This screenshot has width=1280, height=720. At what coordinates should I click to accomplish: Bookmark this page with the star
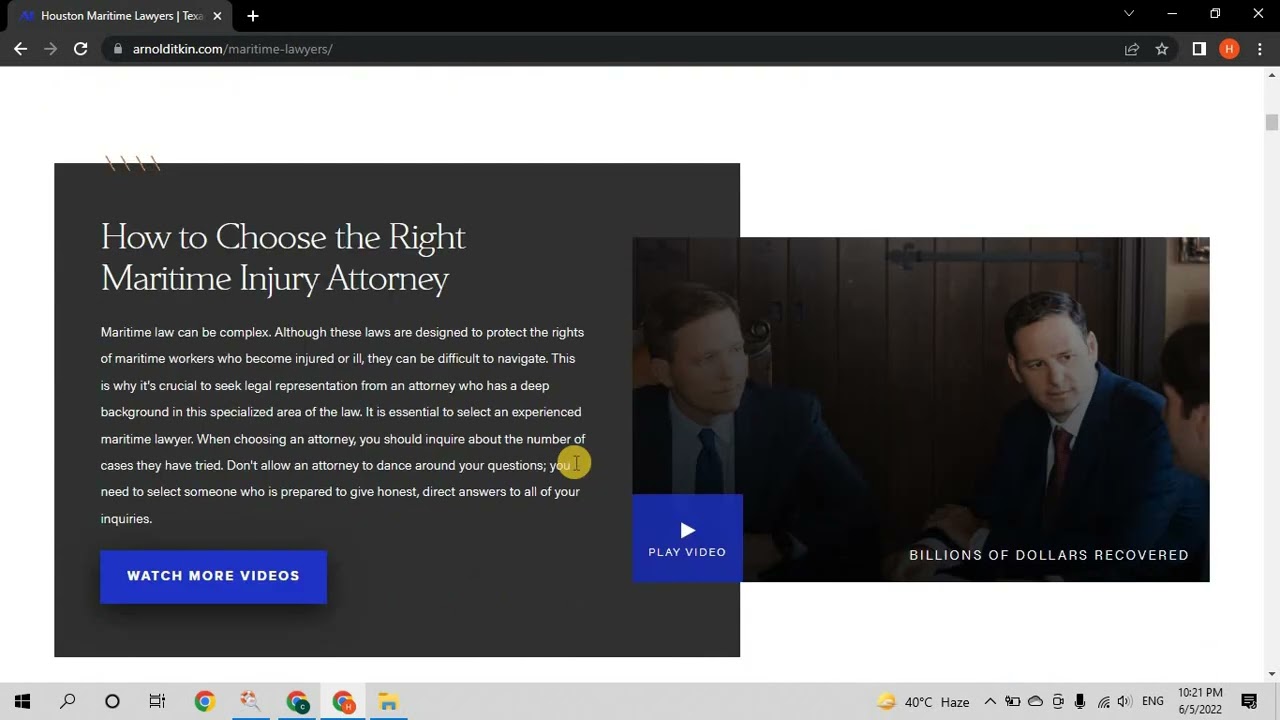pyautogui.click(x=1162, y=49)
